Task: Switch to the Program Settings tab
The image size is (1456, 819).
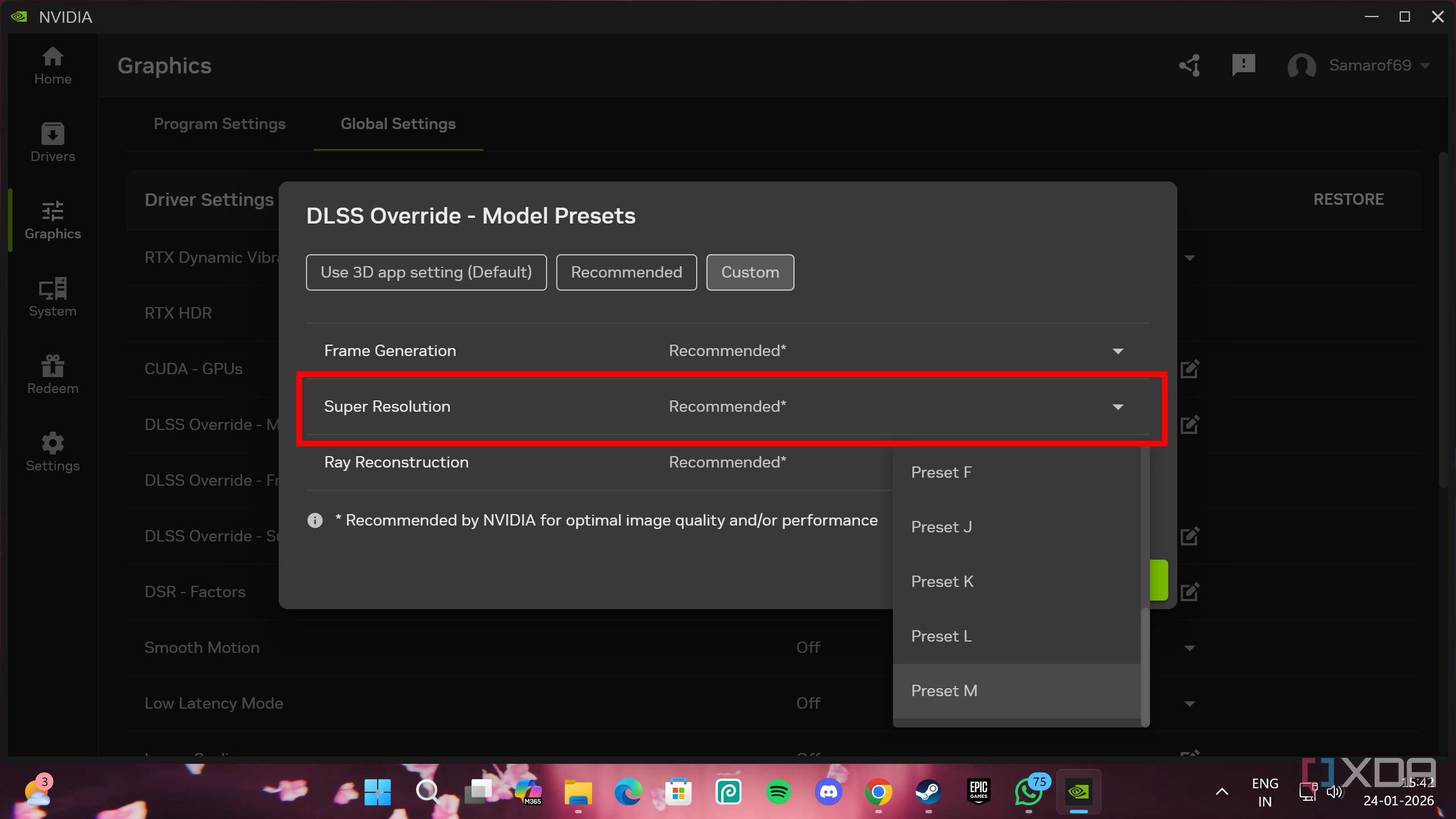Action: tap(220, 124)
